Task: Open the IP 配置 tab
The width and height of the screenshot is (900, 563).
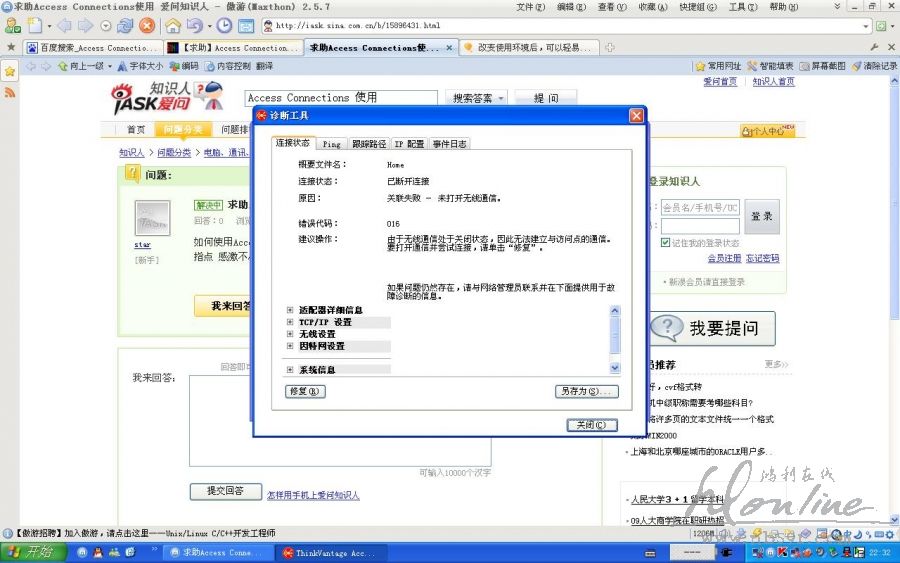Action: click(x=408, y=144)
